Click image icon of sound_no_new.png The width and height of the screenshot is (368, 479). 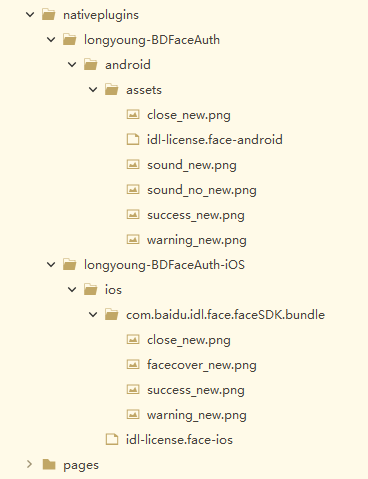[133, 190]
